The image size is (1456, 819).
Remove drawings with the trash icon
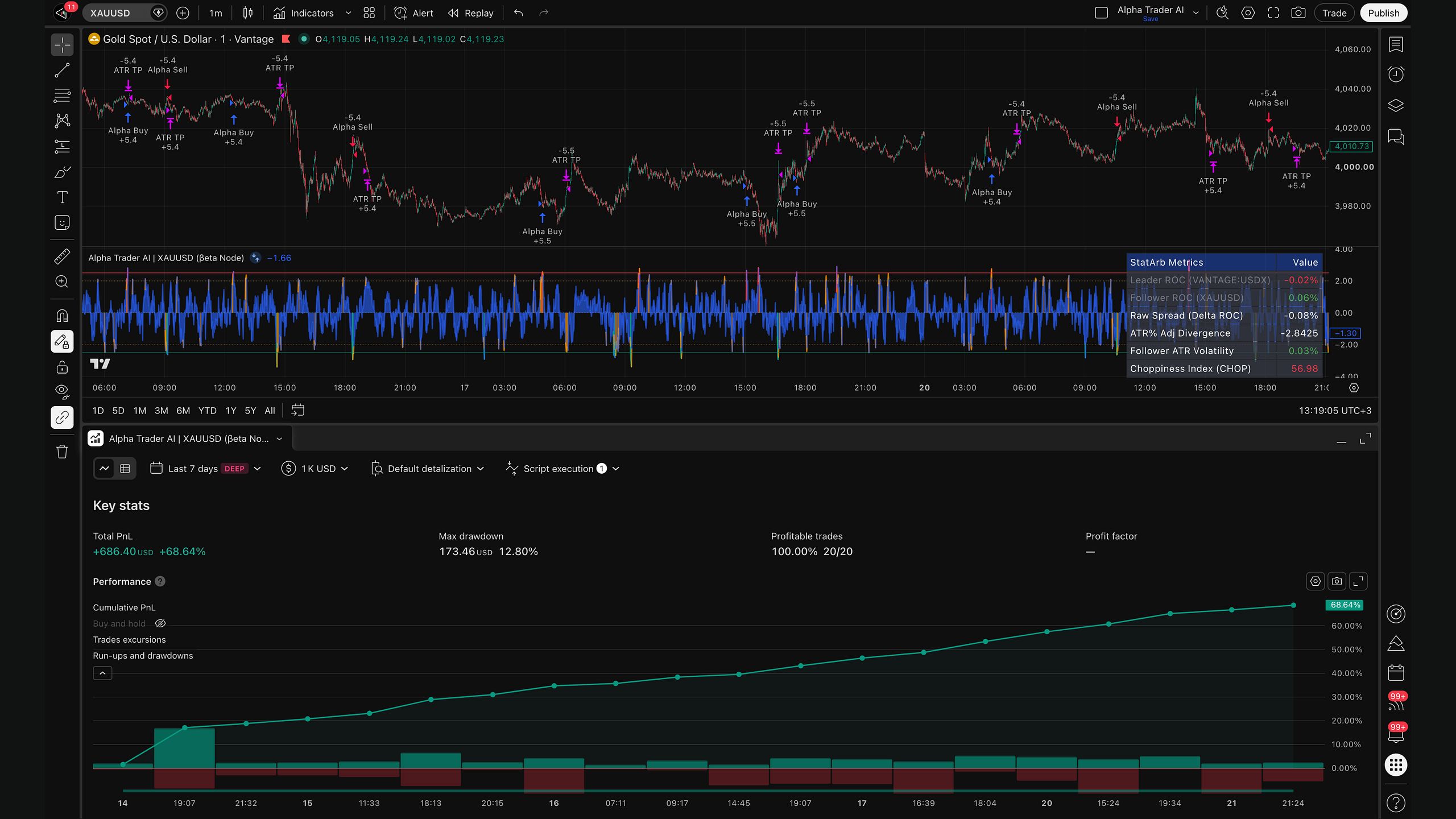point(62,452)
